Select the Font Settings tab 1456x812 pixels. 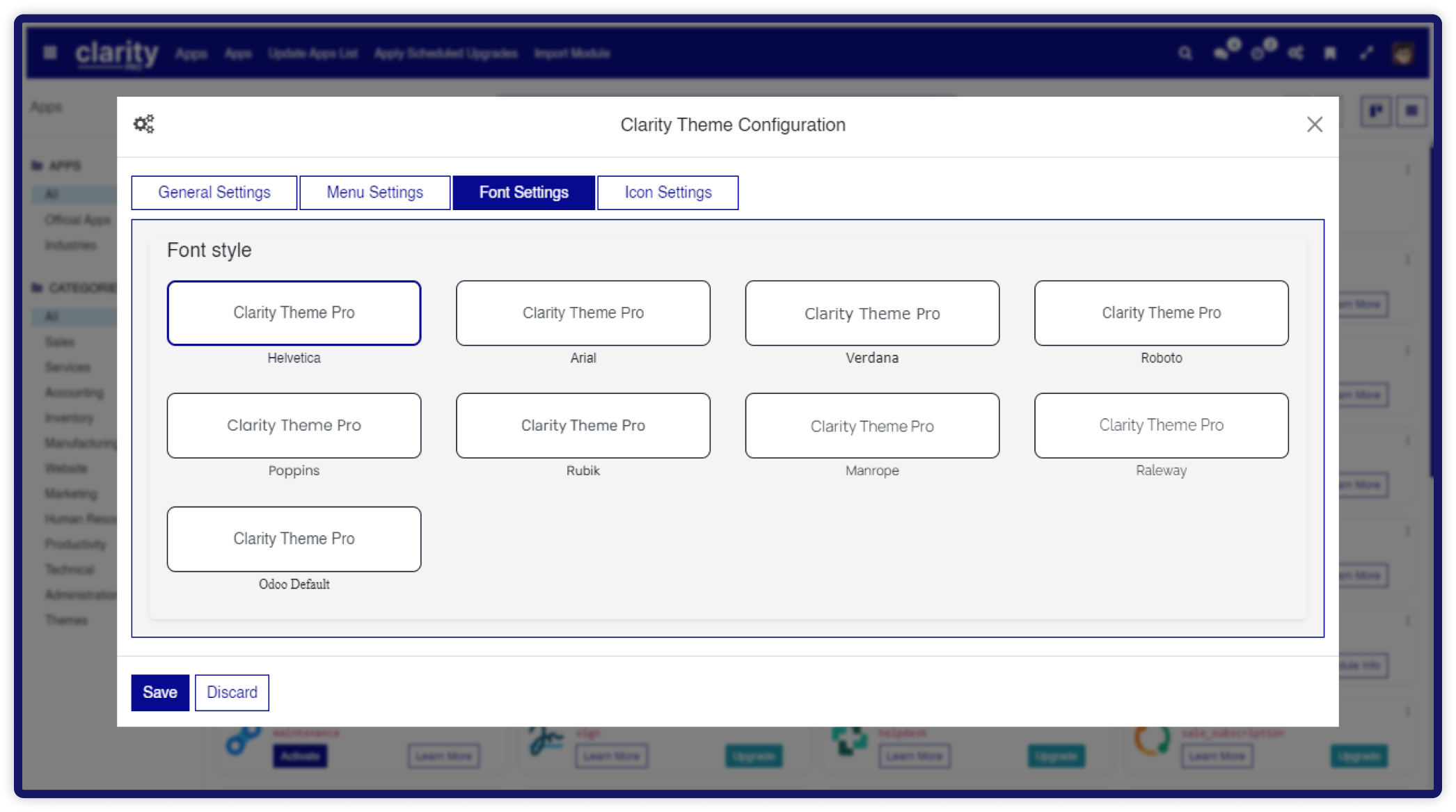click(x=524, y=193)
